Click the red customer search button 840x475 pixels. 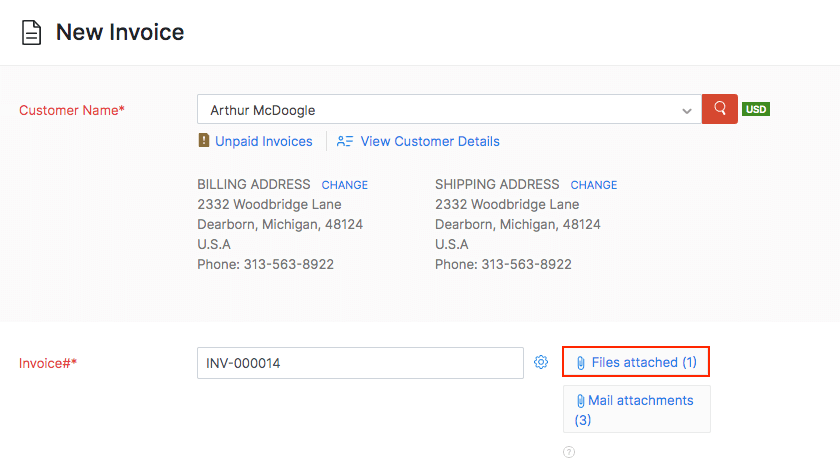coord(720,109)
